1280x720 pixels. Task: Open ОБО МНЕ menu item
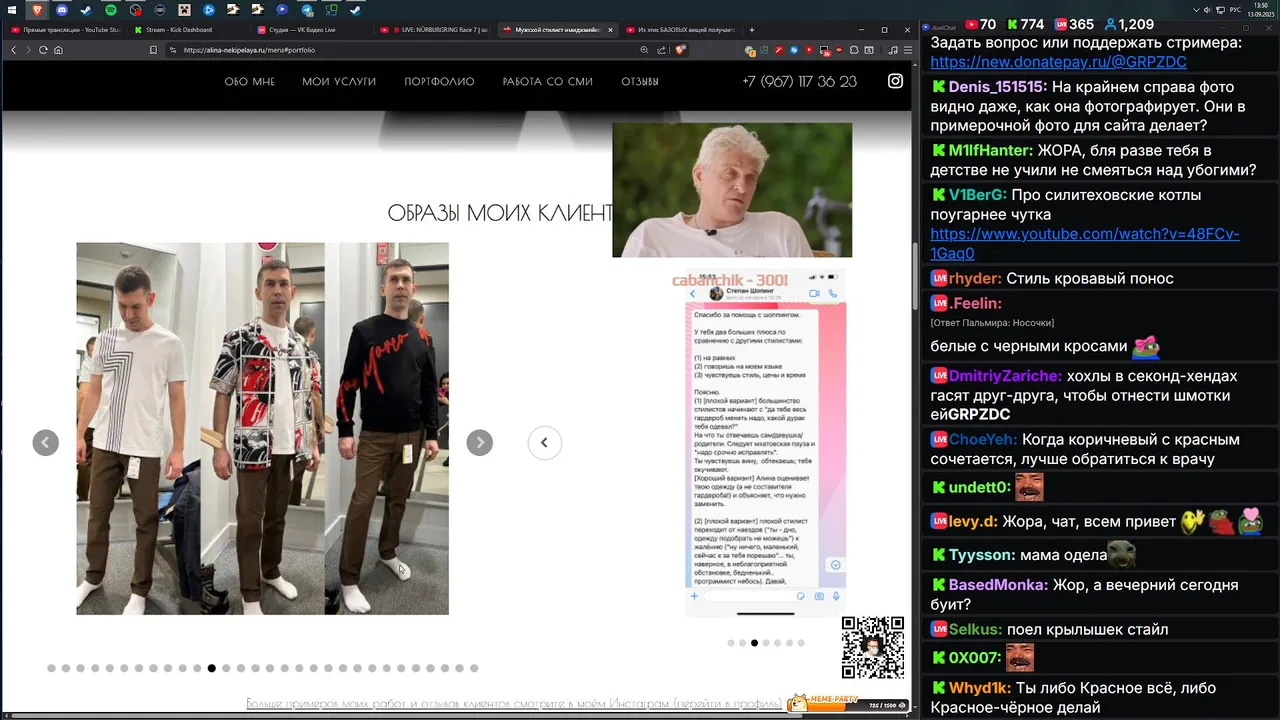(249, 82)
